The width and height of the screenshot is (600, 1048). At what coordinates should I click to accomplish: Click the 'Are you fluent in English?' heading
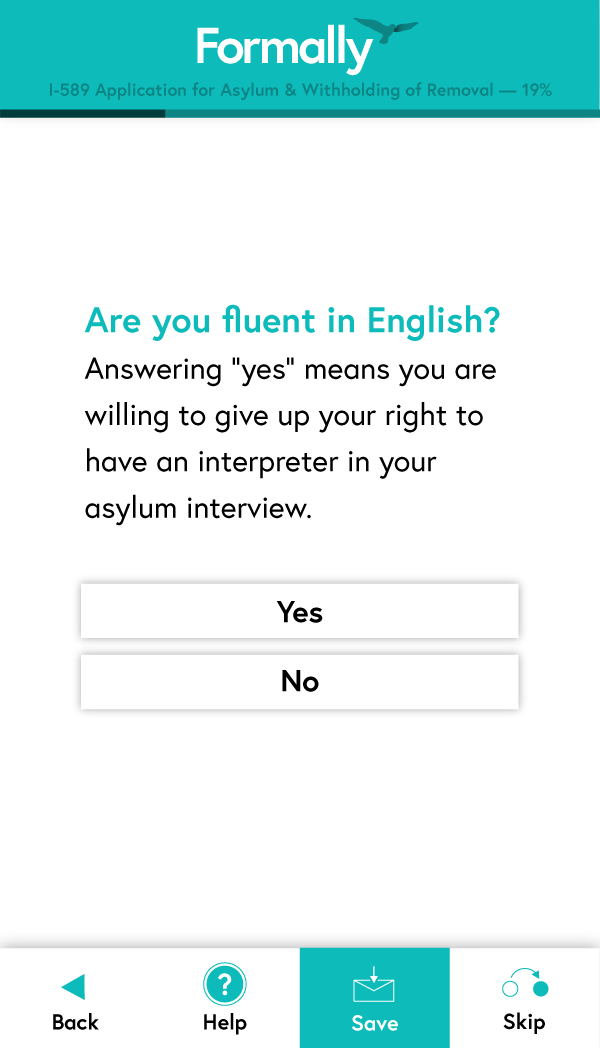[293, 321]
